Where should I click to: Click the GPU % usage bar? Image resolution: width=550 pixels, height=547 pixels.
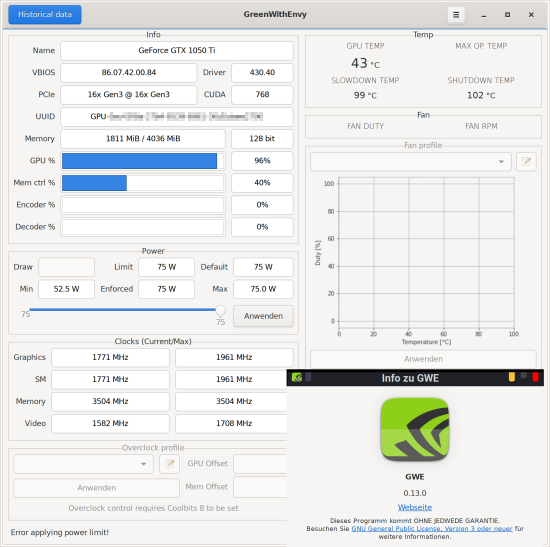pos(143,161)
